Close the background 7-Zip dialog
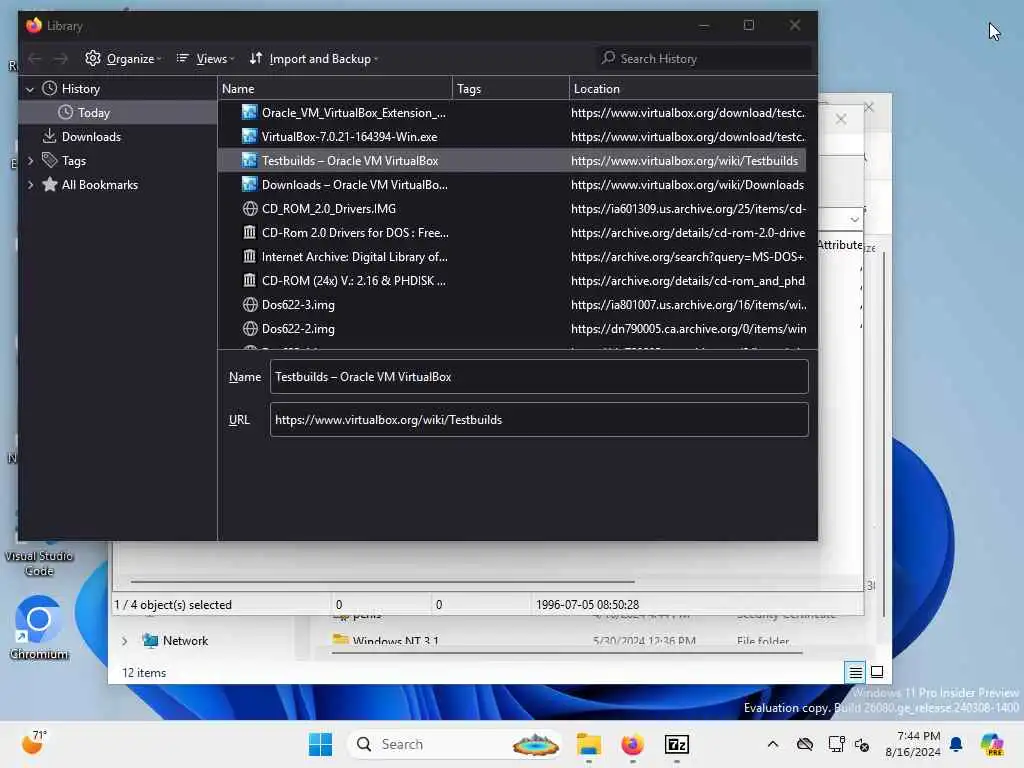 [x=841, y=119]
